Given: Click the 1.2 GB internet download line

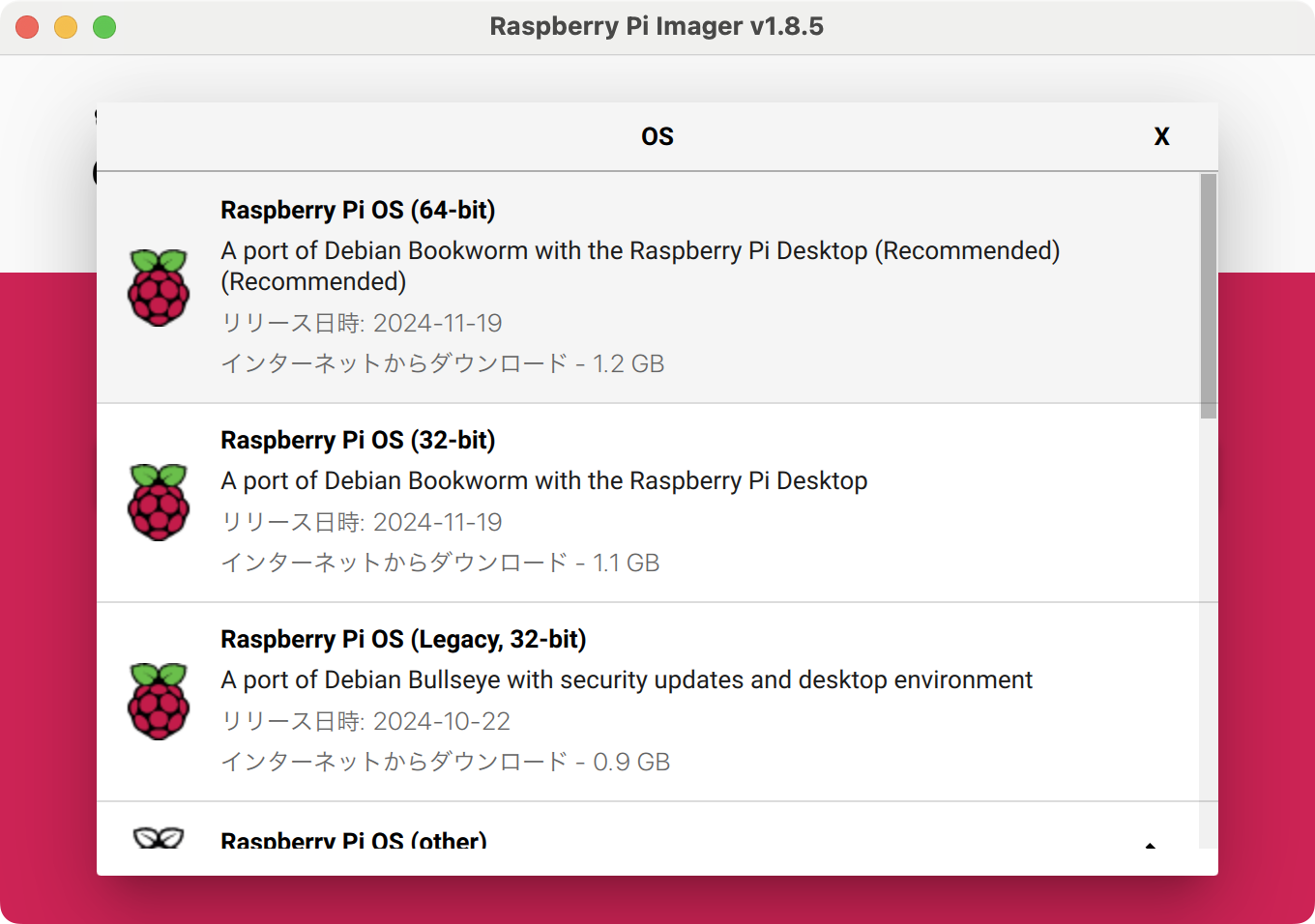Looking at the screenshot, I should (443, 363).
